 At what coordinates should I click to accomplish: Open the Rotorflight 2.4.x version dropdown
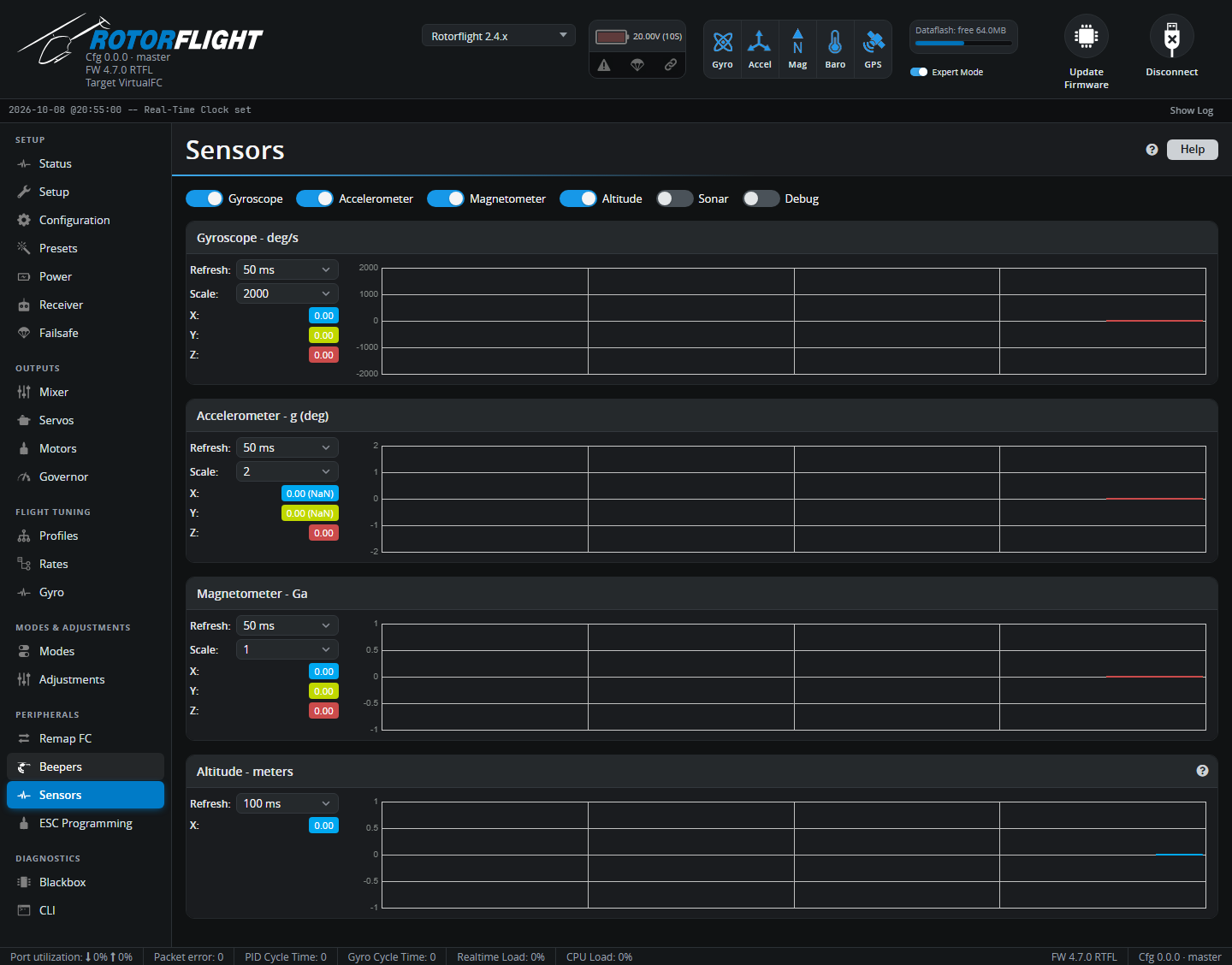498,36
